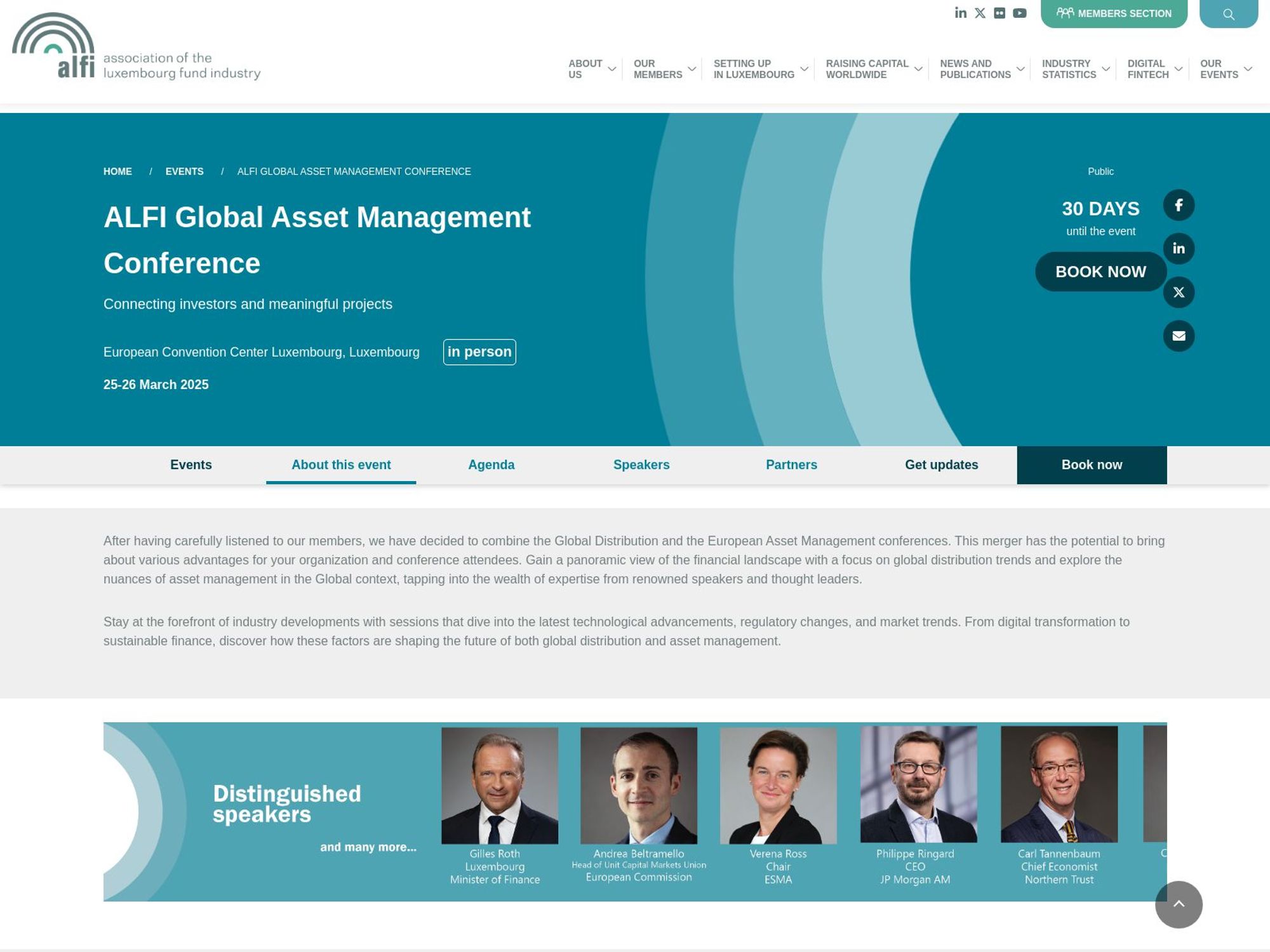Expand the Our Members menu chevron
The image size is (1270, 952).
(x=692, y=69)
